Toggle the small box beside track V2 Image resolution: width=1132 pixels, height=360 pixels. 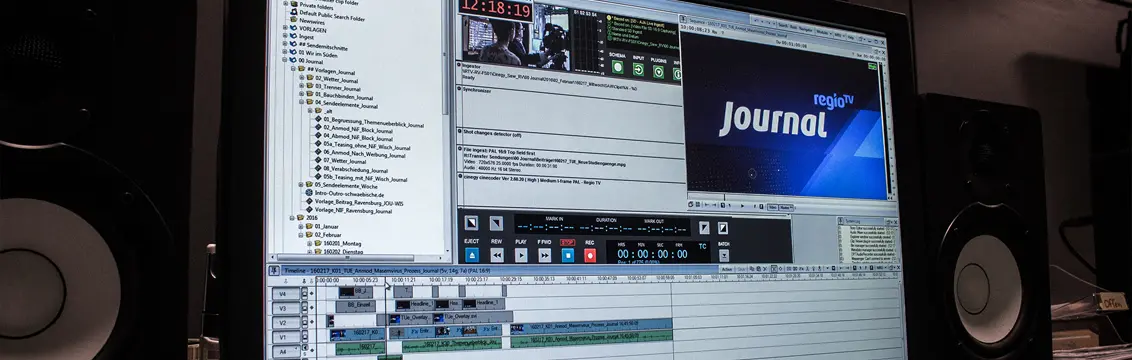coord(304,322)
